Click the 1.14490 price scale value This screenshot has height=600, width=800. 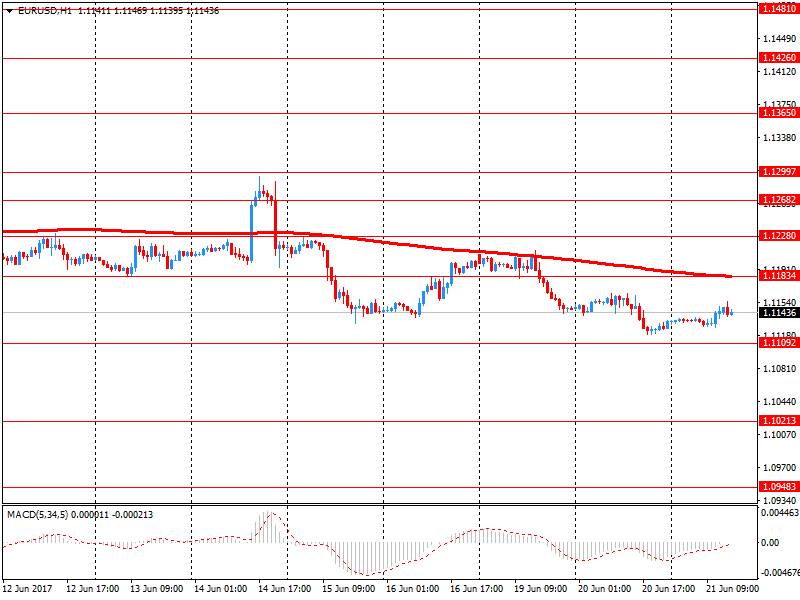click(779, 39)
